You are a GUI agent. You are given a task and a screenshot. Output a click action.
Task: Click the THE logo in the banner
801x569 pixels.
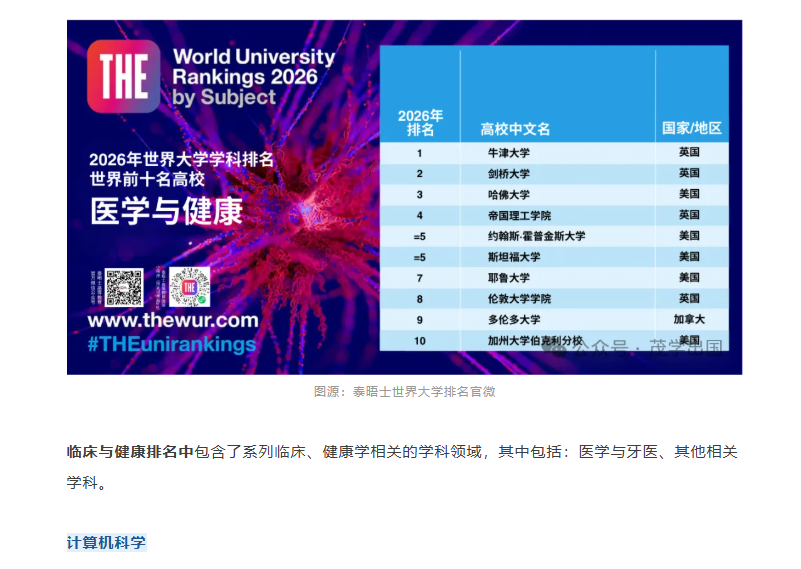click(x=123, y=76)
